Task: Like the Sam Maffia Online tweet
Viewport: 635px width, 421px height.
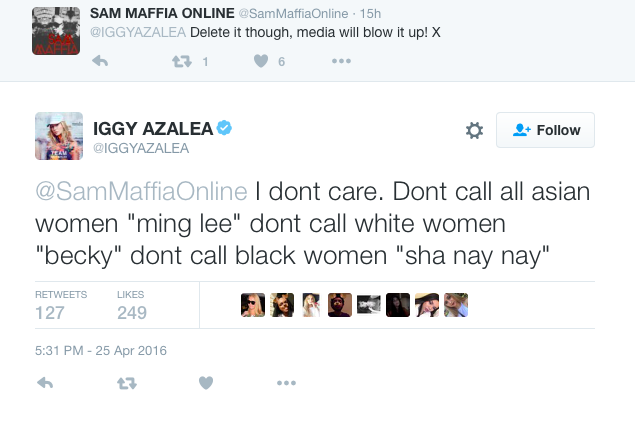Action: (260, 61)
